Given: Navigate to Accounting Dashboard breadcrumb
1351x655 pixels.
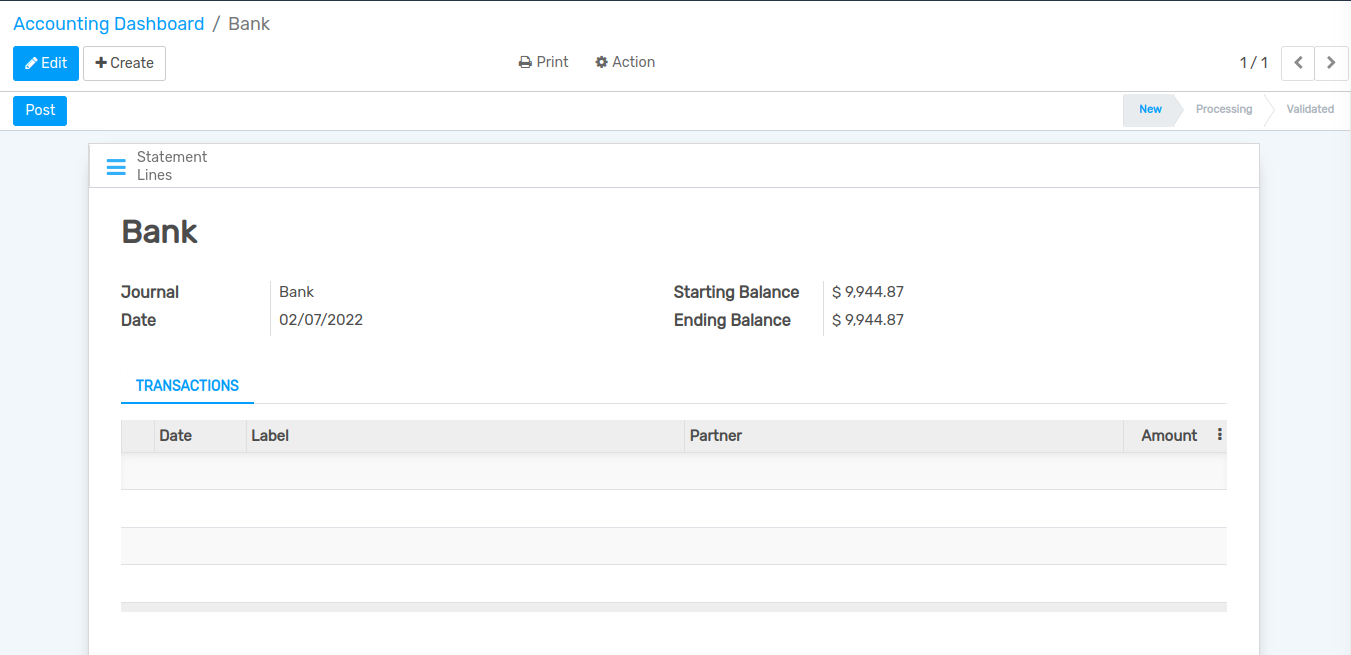Looking at the screenshot, I should click(x=108, y=24).
